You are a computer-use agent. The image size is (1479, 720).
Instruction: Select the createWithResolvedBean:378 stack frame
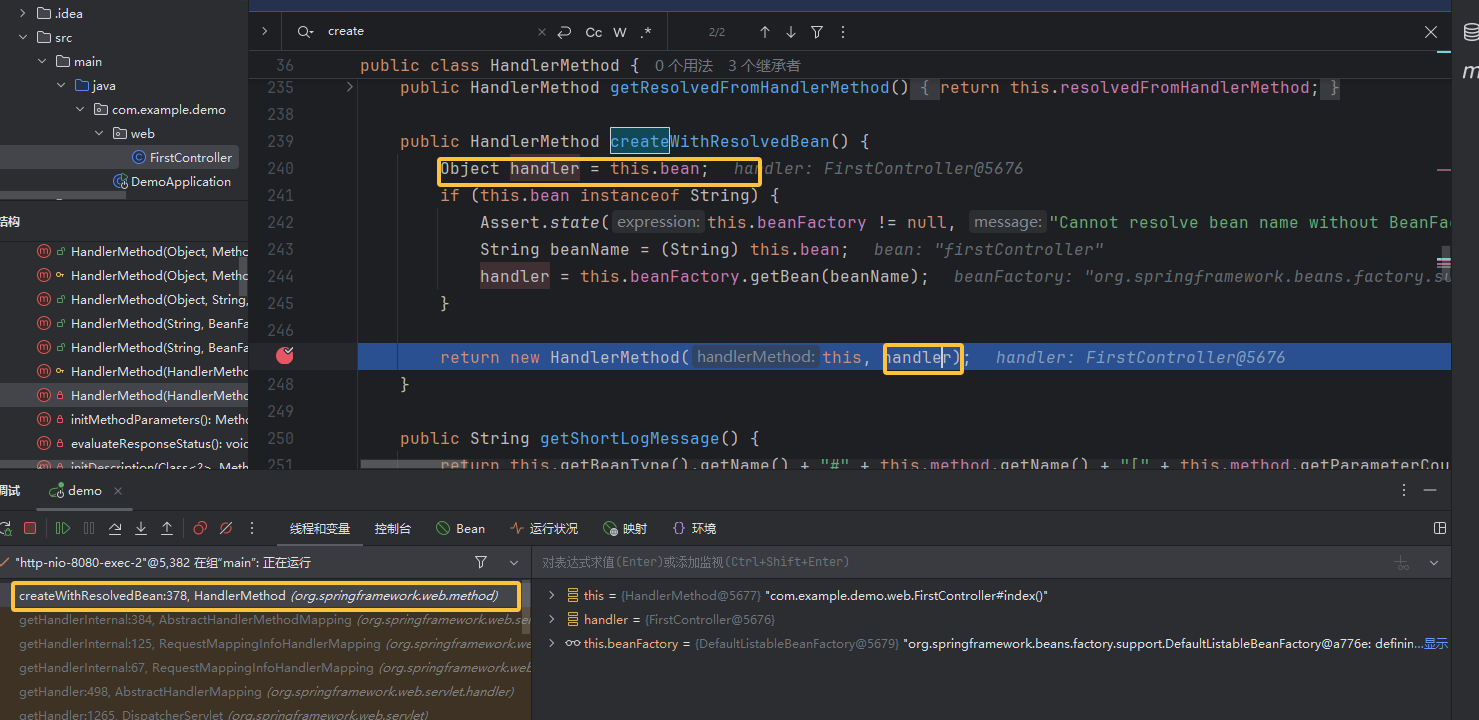pos(258,596)
